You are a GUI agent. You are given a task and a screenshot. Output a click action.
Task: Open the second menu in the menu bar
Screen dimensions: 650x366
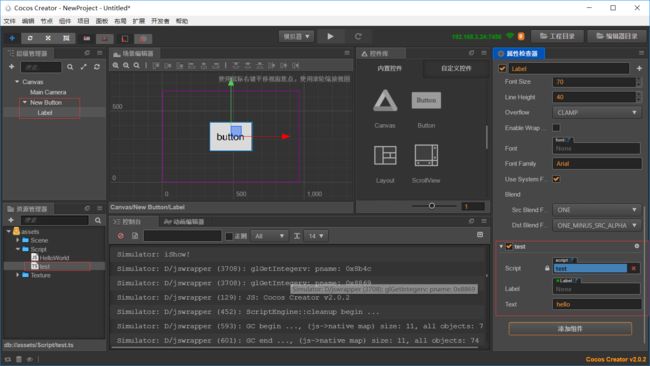[x=28, y=21]
